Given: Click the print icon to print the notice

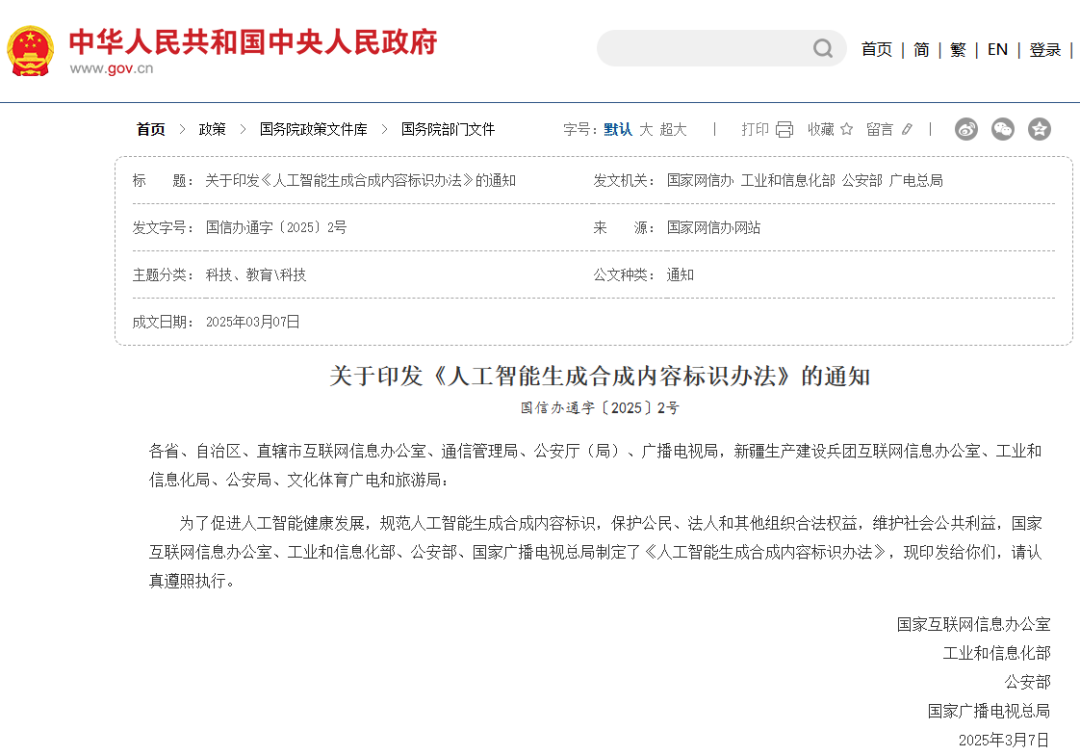Looking at the screenshot, I should (x=783, y=129).
